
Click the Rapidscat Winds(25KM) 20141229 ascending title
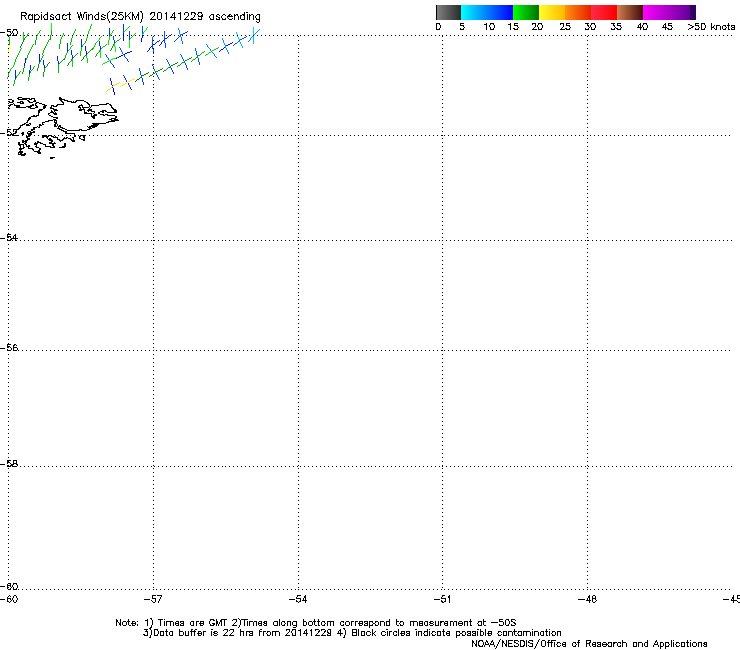click(x=140, y=17)
